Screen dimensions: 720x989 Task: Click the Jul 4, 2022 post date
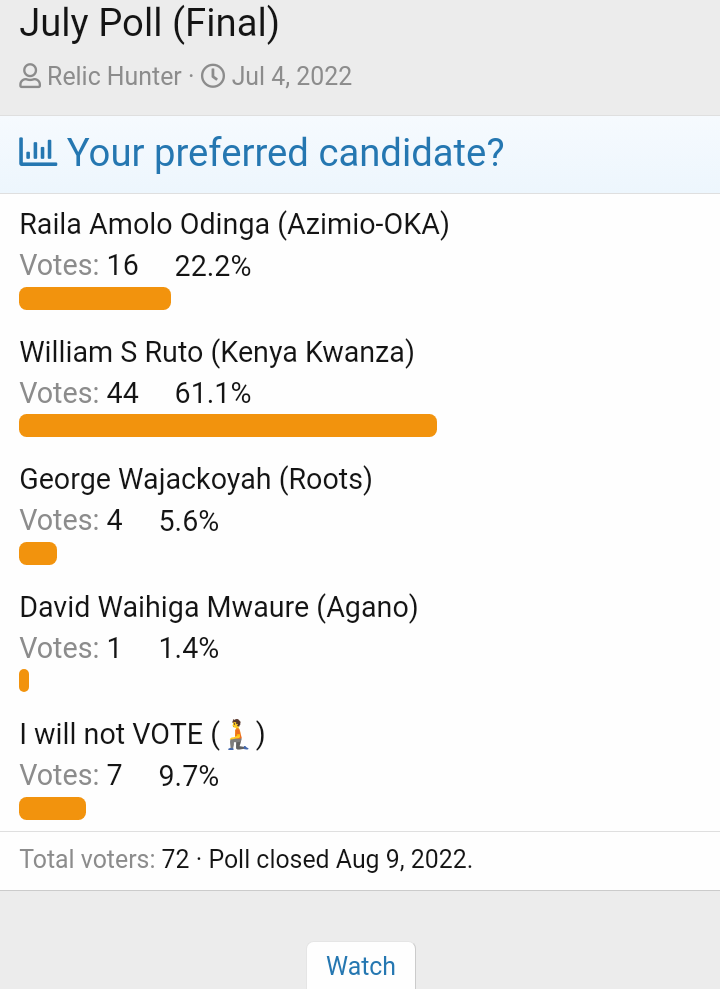pyautogui.click(x=291, y=76)
